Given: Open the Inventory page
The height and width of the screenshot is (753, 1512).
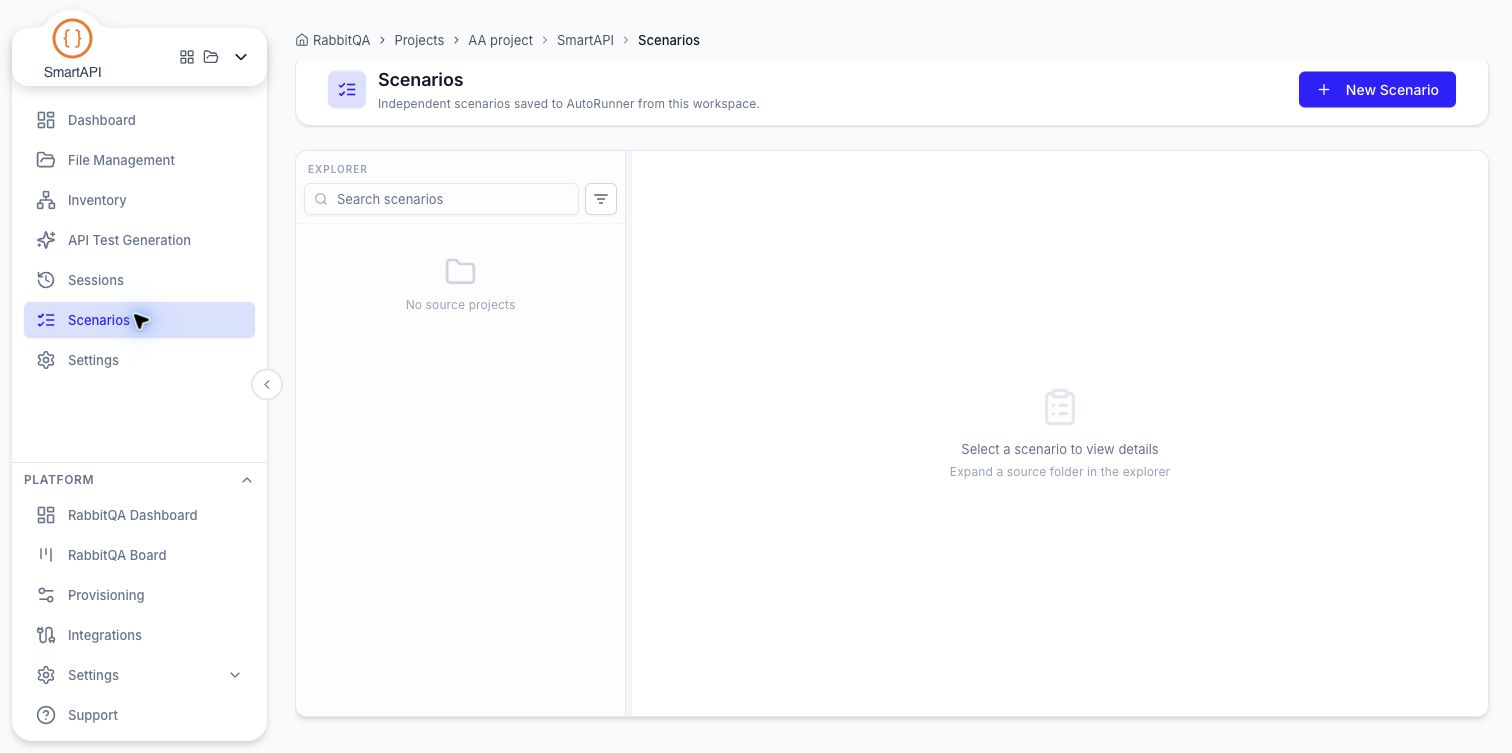Looking at the screenshot, I should [139, 200].
